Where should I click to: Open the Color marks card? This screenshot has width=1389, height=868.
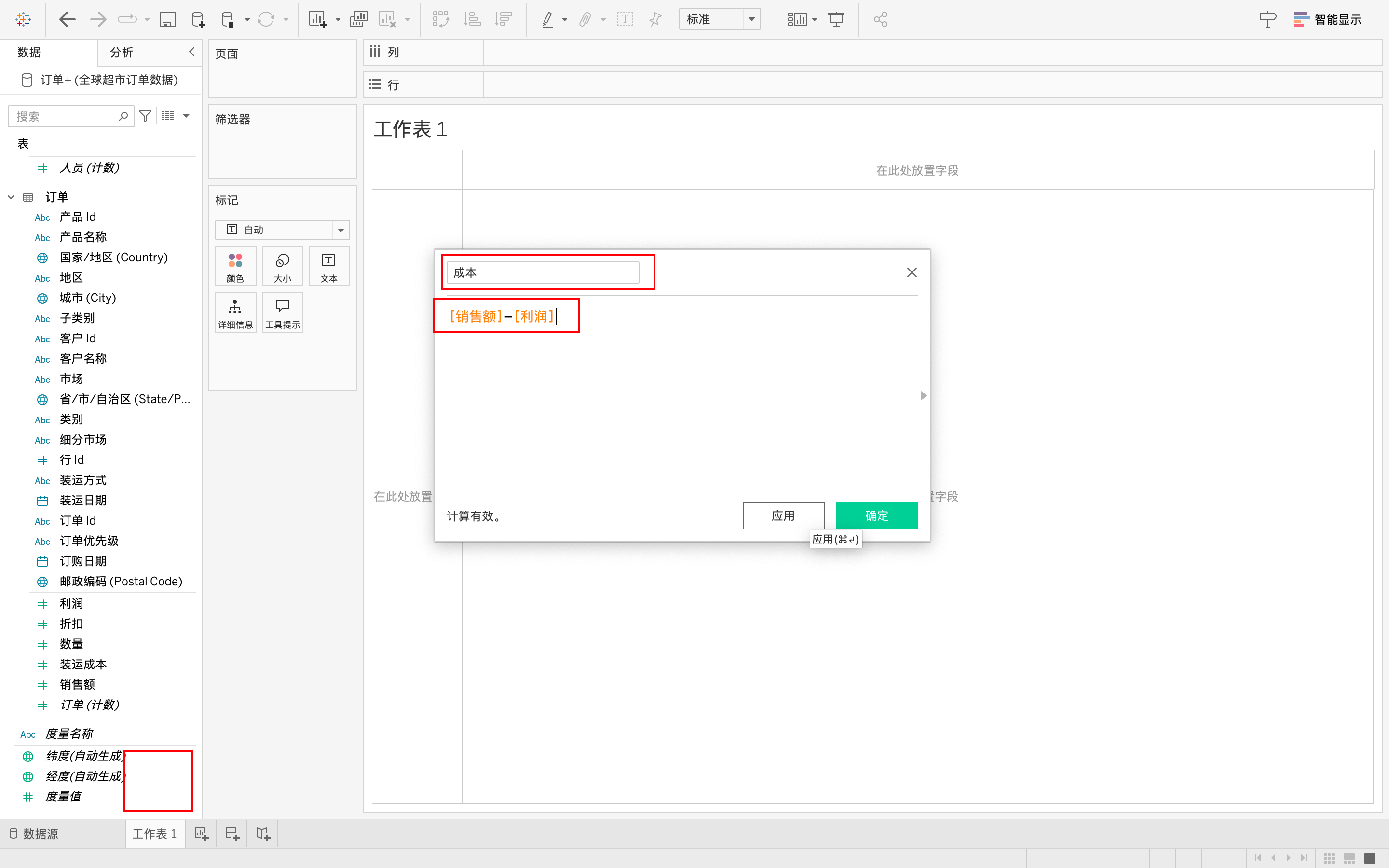[x=235, y=266]
